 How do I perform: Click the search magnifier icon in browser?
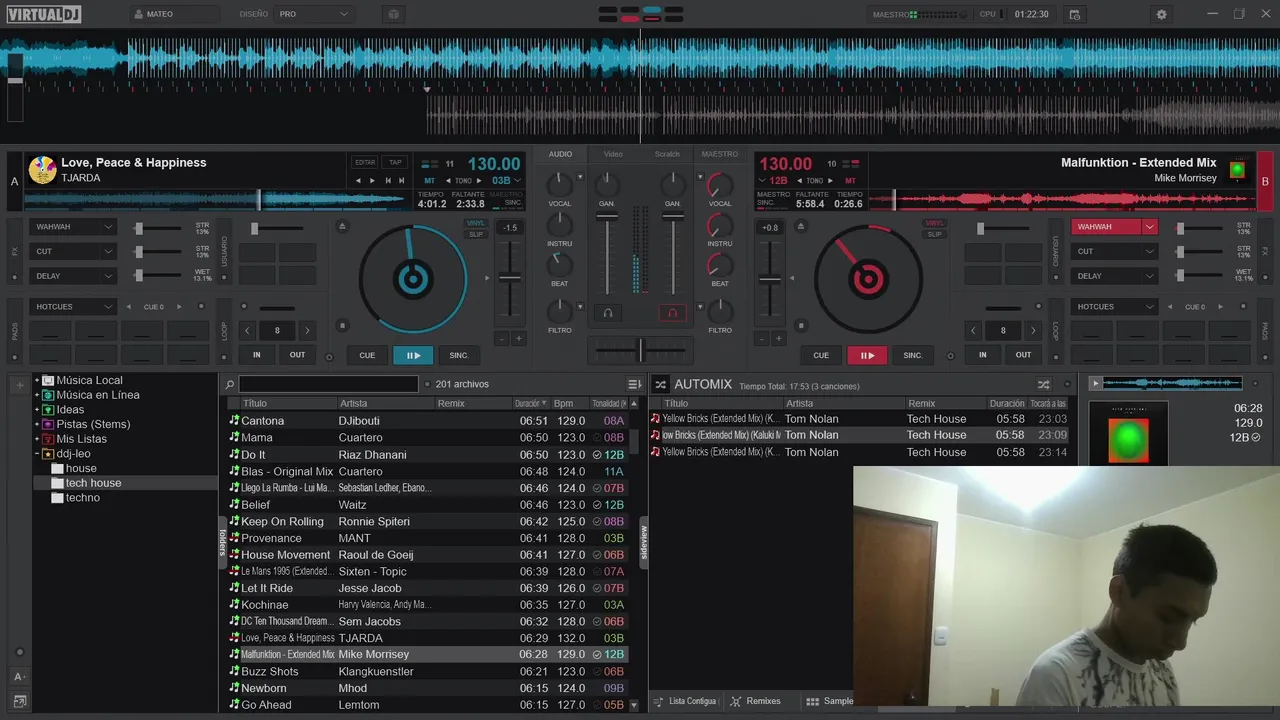230,384
